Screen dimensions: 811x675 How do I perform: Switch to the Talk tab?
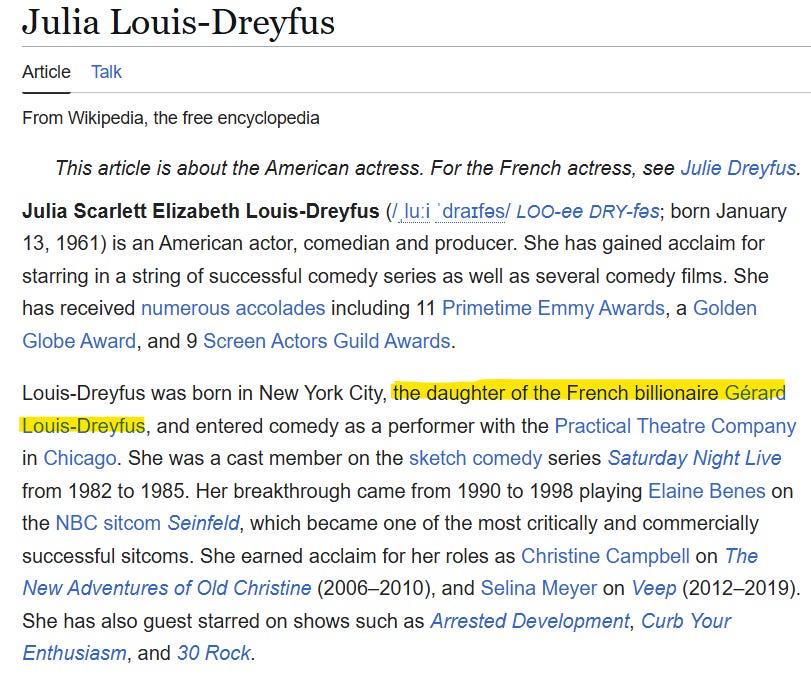[106, 72]
